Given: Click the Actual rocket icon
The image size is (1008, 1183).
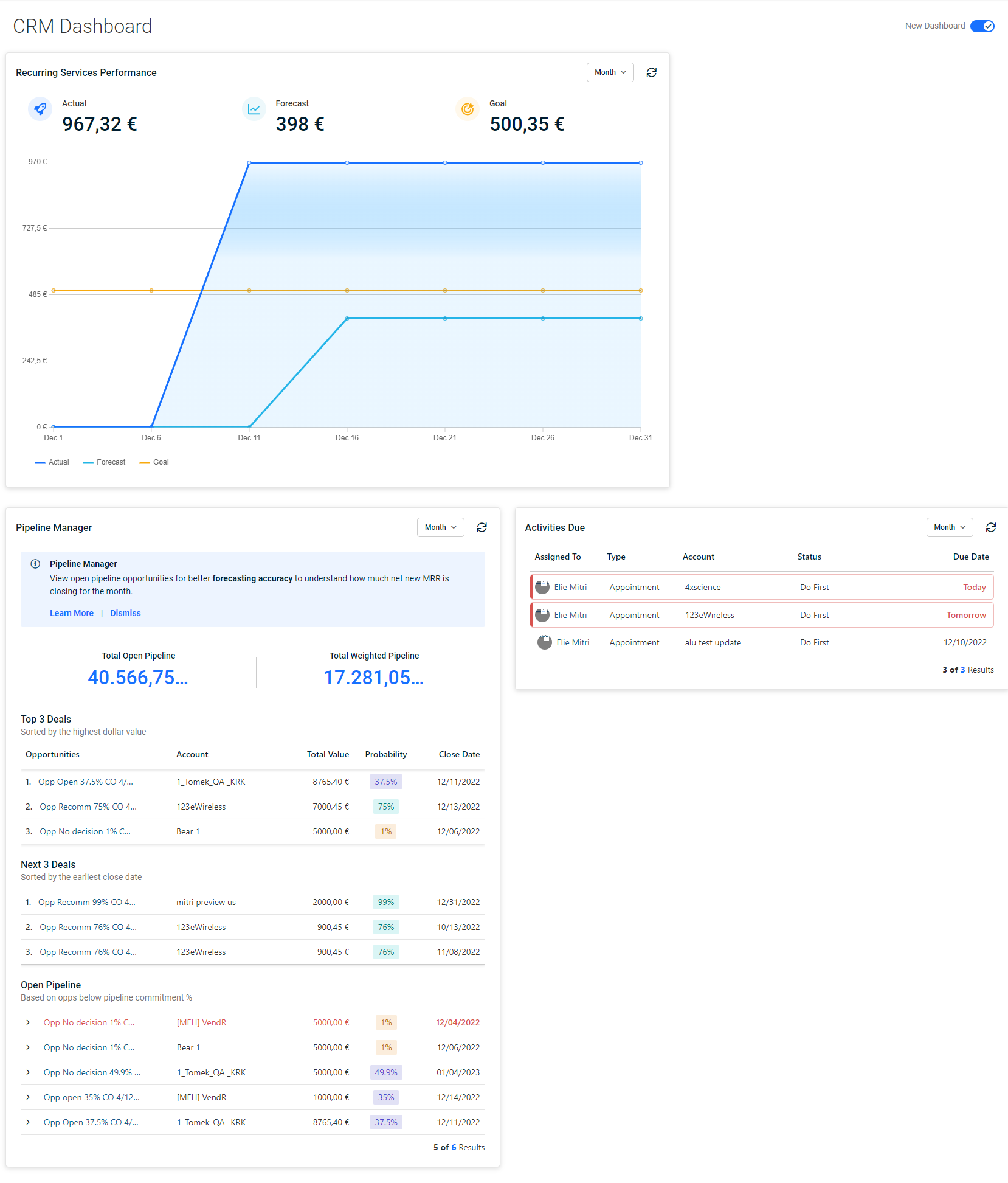Looking at the screenshot, I should click(40, 109).
